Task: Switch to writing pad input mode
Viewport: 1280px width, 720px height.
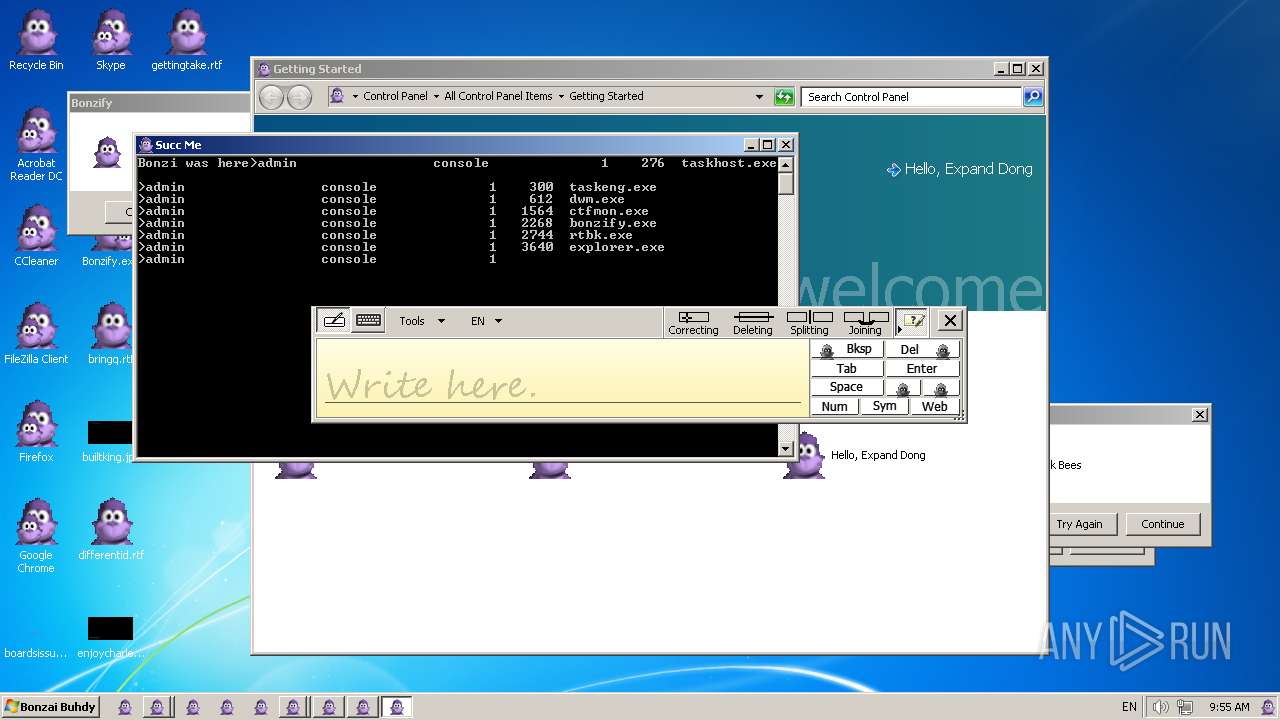Action: click(x=334, y=321)
